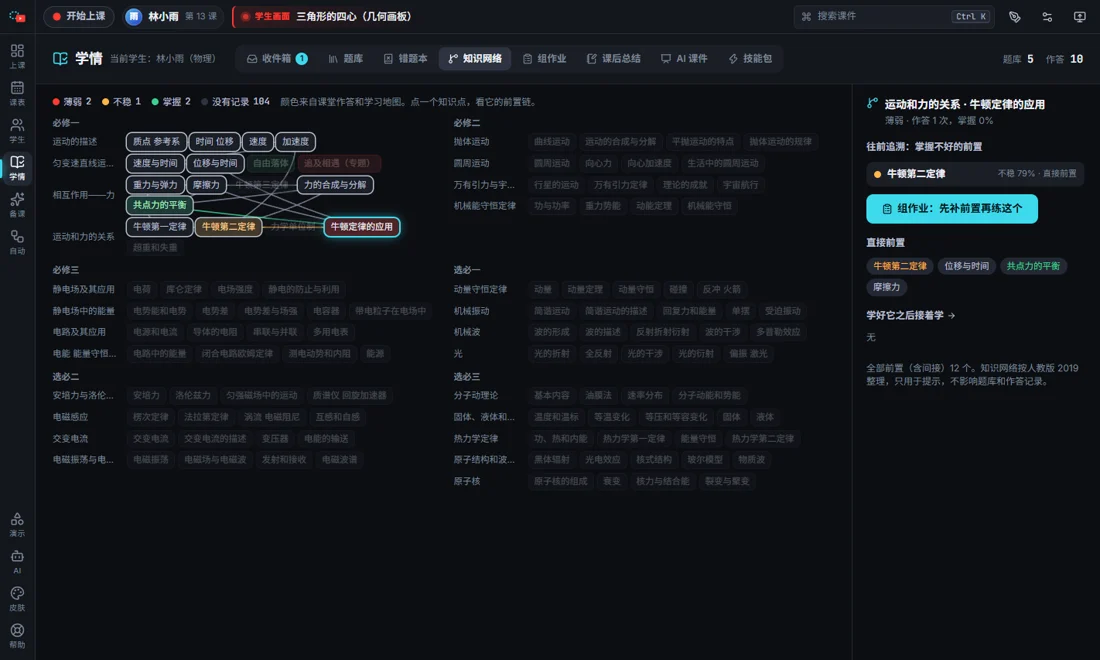Select the 知识网络 tab
The height and width of the screenshot is (660, 1100).
(x=475, y=59)
